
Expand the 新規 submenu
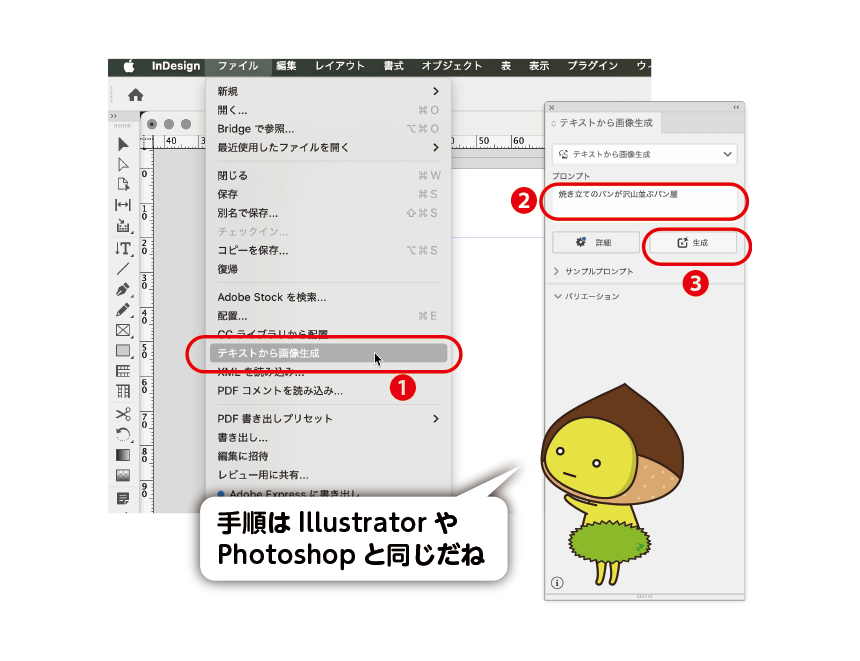click(329, 91)
